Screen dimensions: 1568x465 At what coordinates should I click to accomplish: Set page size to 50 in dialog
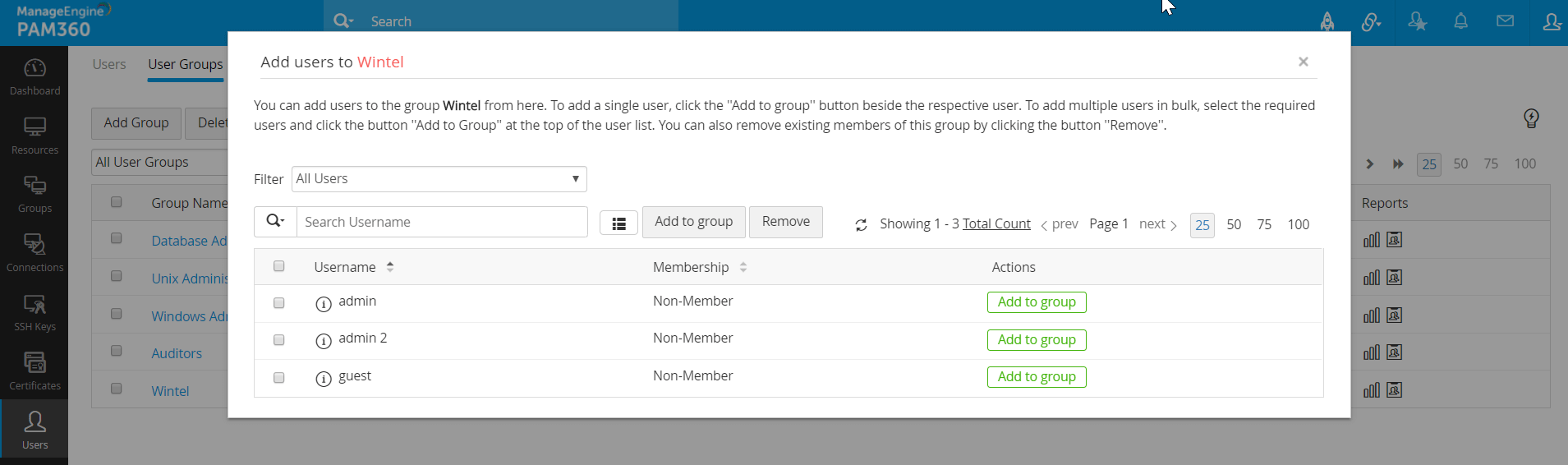coord(1234,224)
